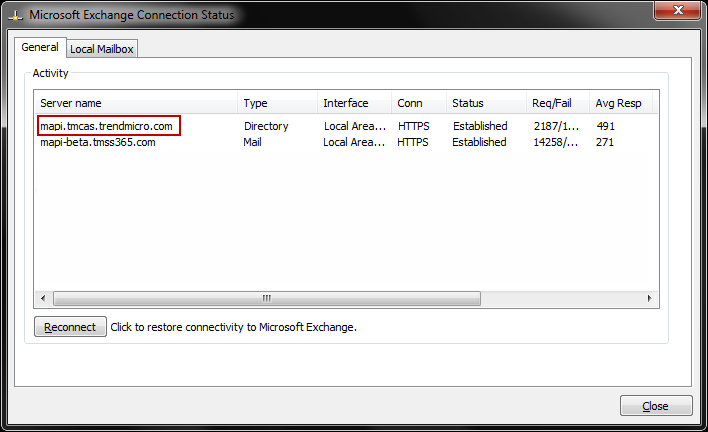Screen dimensions: 708x432
Task: Select the General tab
Action: [x=40, y=48]
